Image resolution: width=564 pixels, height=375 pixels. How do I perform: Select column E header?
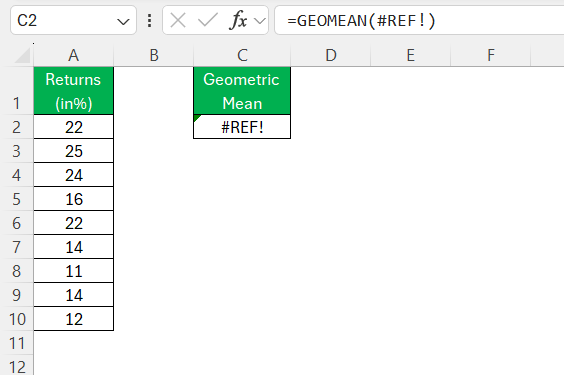click(410, 55)
